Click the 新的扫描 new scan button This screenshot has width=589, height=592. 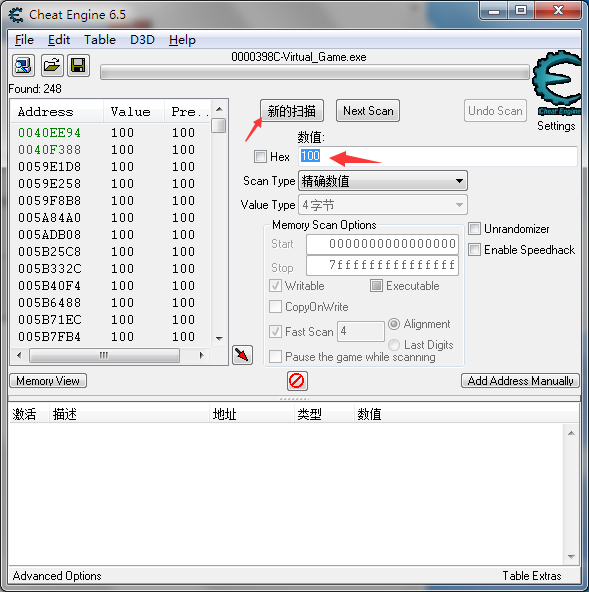[292, 111]
